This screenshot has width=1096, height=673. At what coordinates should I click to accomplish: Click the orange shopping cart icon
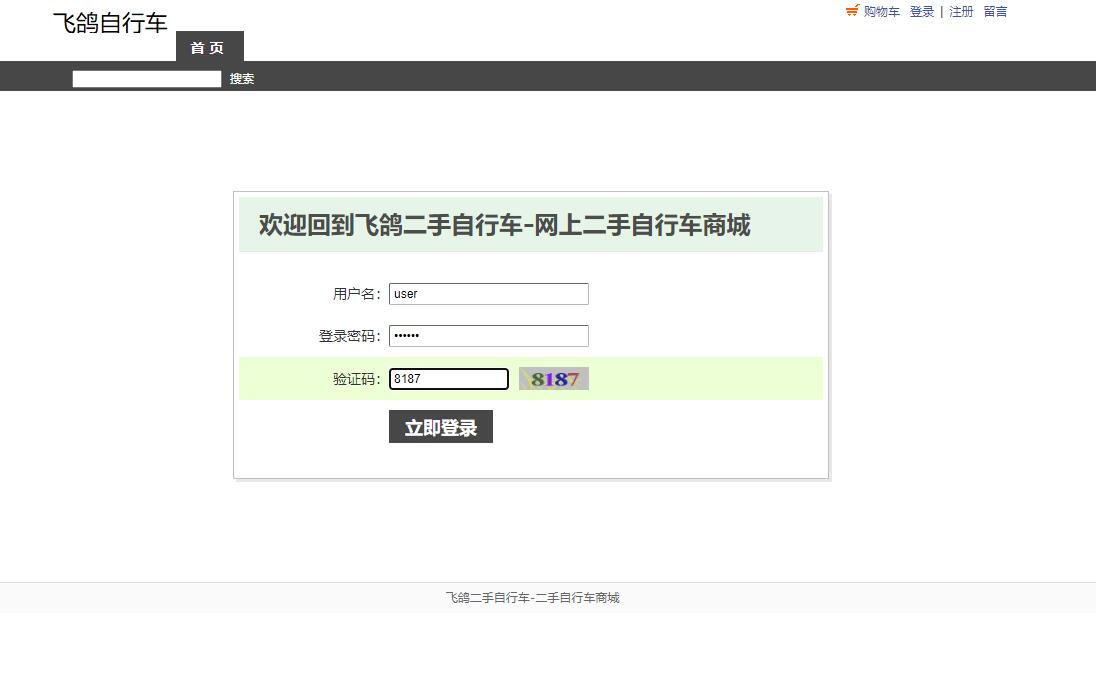point(852,11)
